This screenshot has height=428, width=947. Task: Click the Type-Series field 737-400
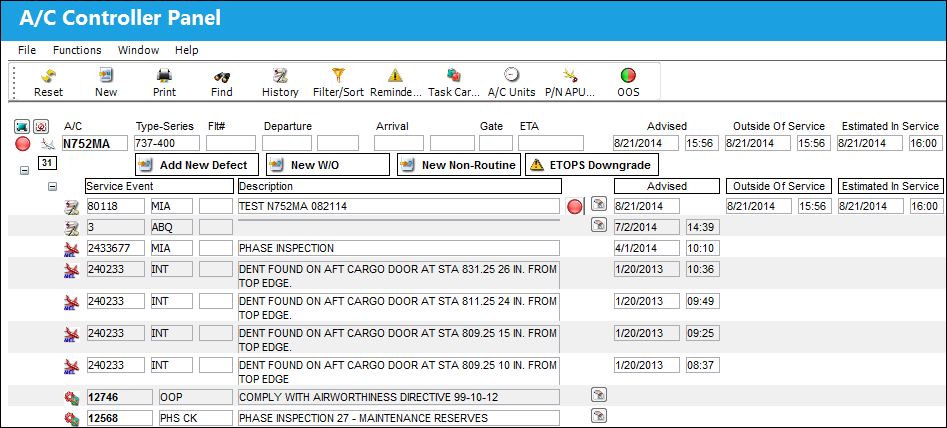pyautogui.click(x=167, y=144)
